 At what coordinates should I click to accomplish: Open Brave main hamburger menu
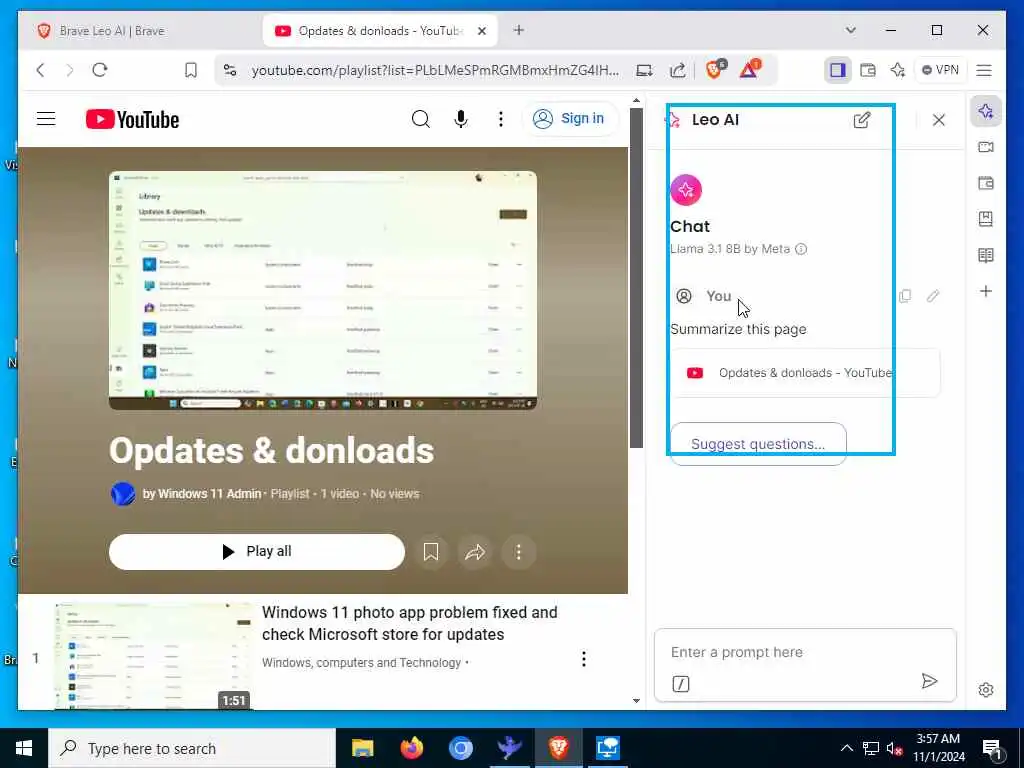tap(984, 70)
